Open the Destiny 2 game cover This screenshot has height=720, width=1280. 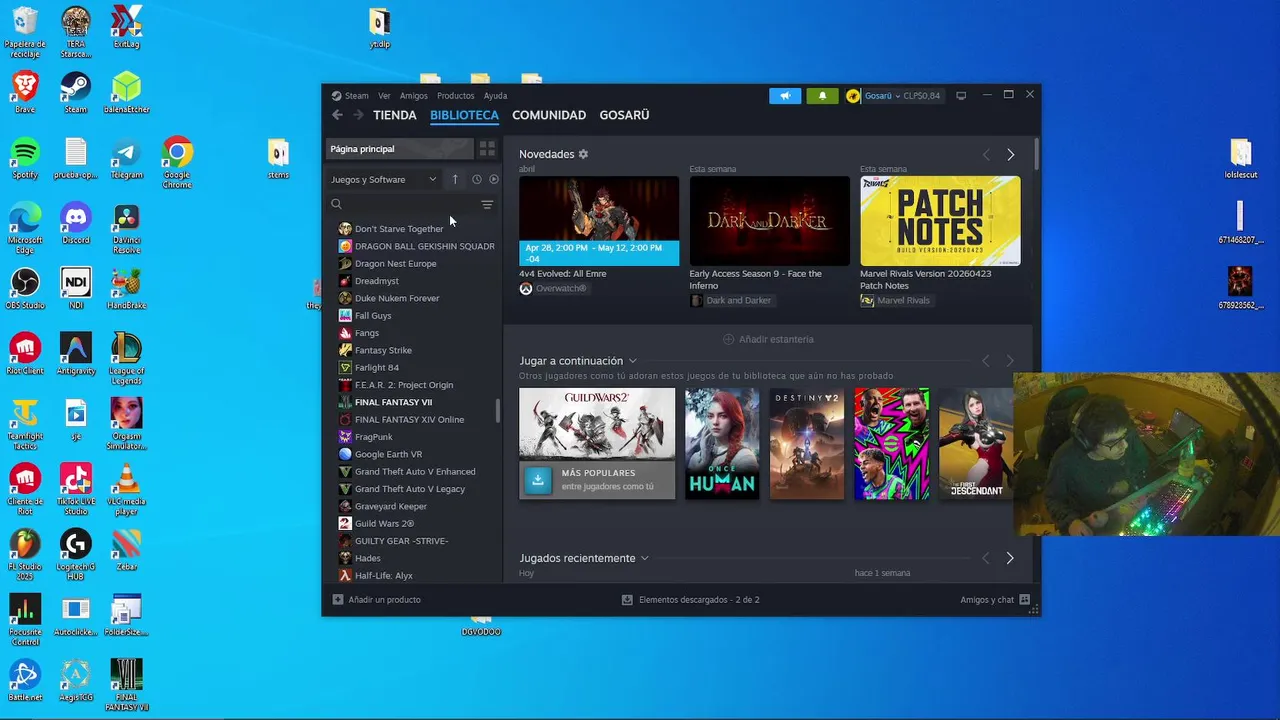[x=807, y=443]
